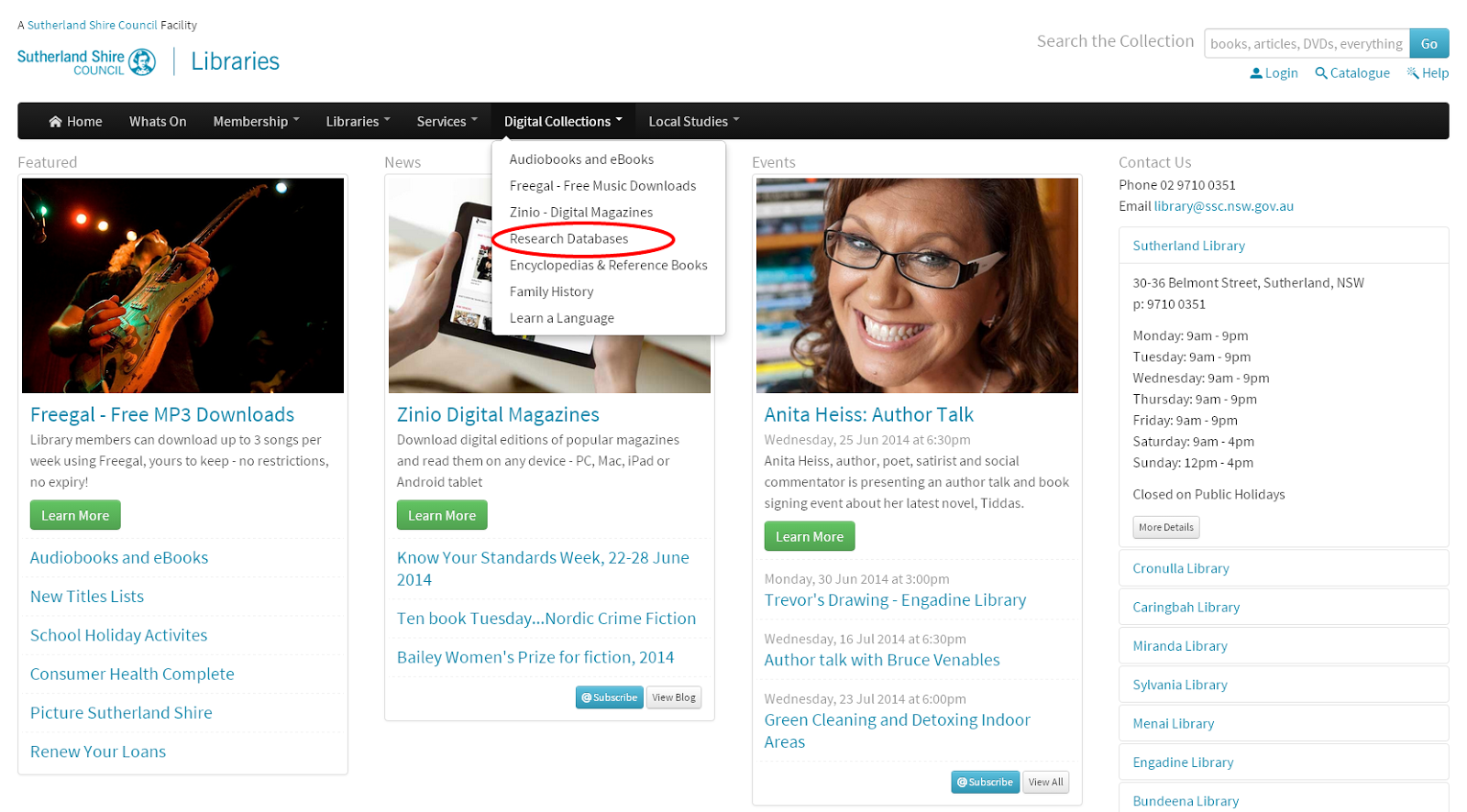Screen dimensions: 1467x812
Task: Choose Encyclopedias & Reference Books
Action: click(x=608, y=266)
